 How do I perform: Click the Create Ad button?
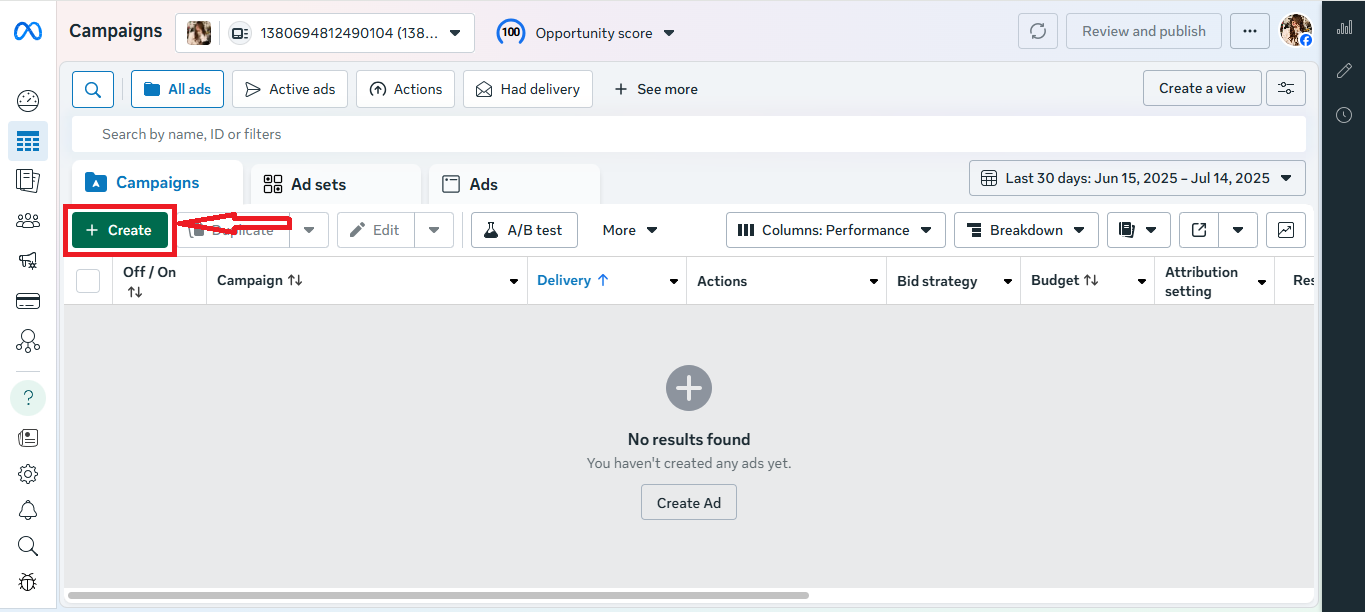[688, 503]
